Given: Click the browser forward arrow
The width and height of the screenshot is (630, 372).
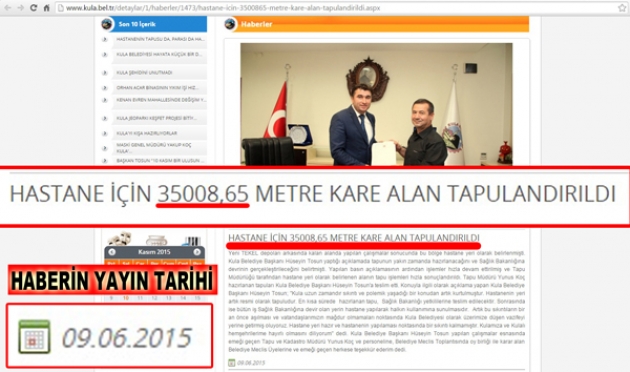Looking at the screenshot, I should (x=20, y=8).
